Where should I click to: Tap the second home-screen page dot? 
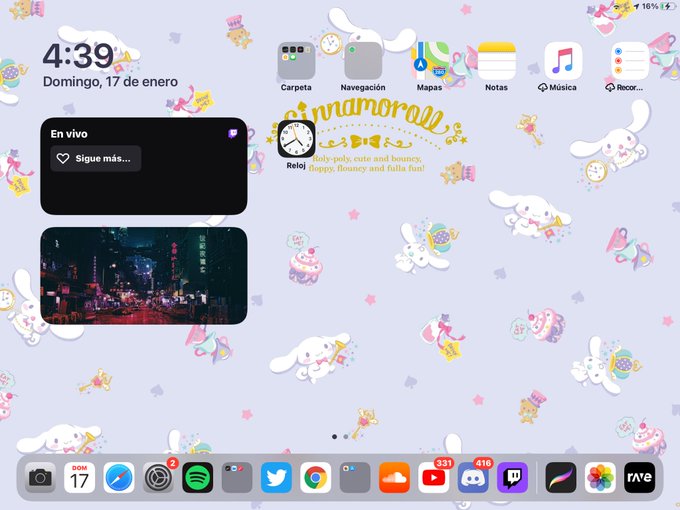(x=346, y=437)
